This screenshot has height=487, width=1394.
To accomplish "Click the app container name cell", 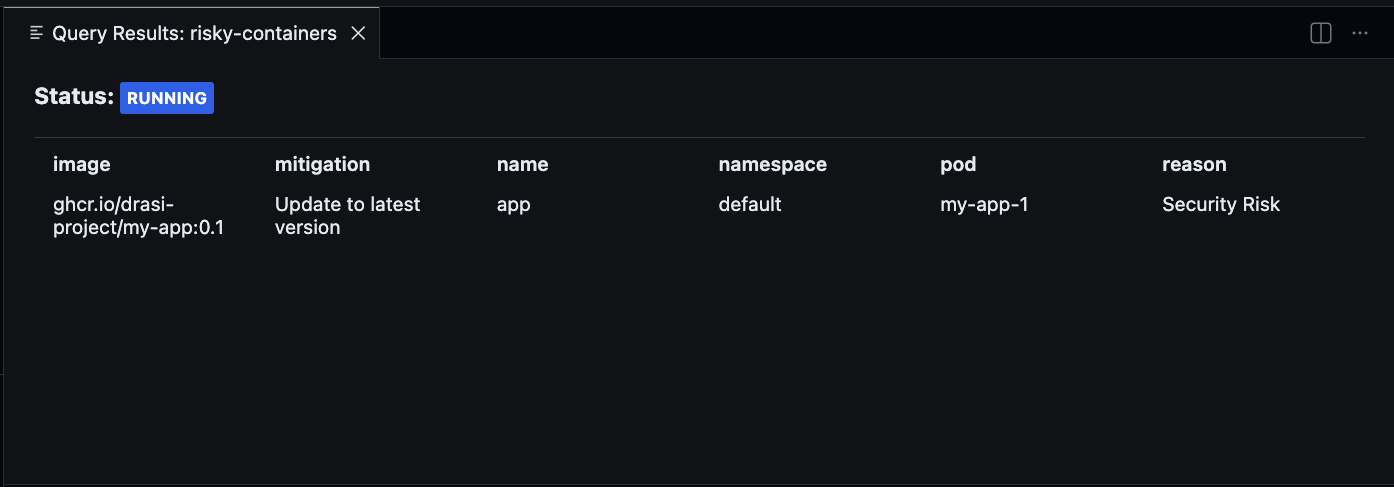I will [x=513, y=205].
